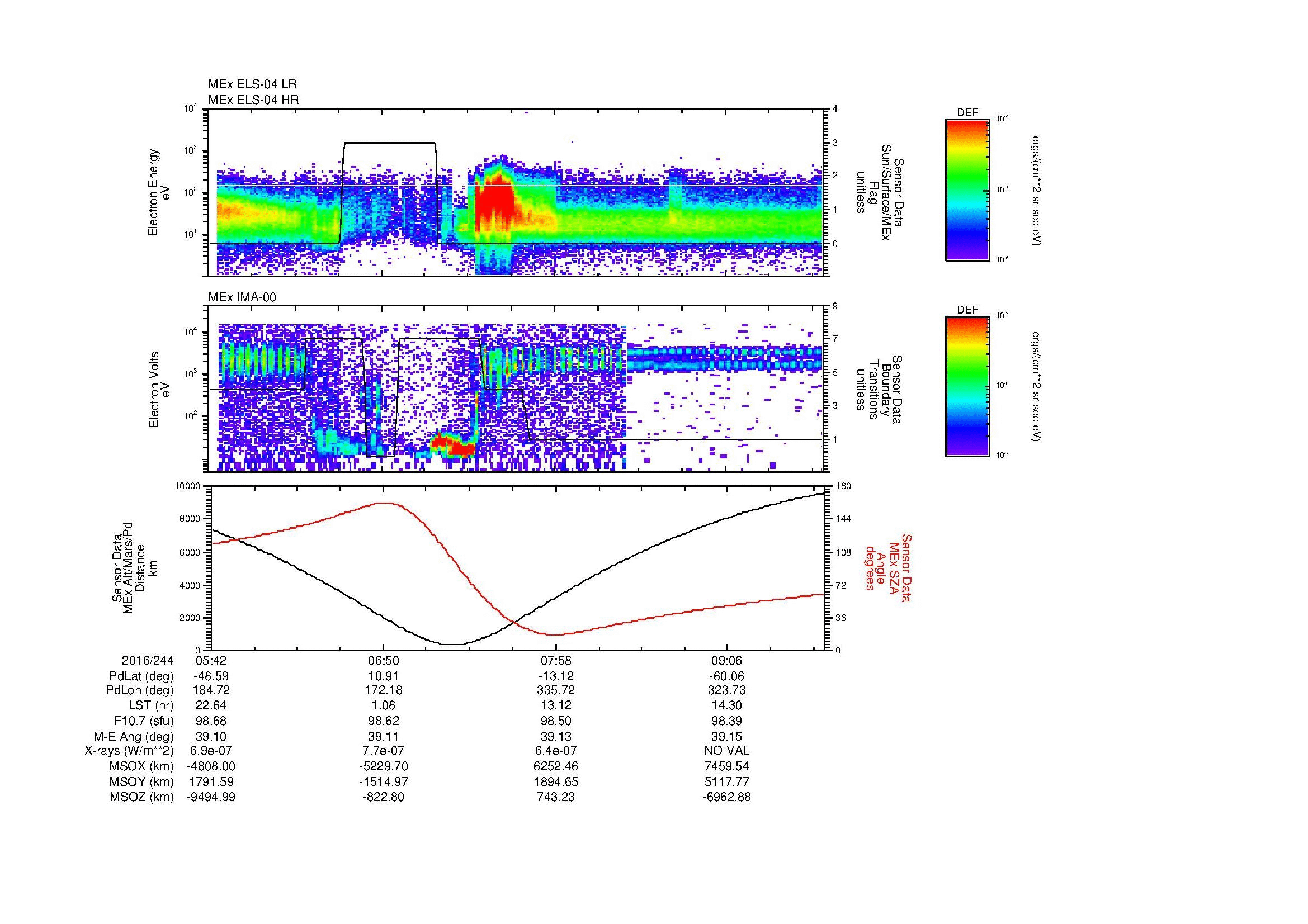Click the 'LST (hr)' row label

coord(151,705)
